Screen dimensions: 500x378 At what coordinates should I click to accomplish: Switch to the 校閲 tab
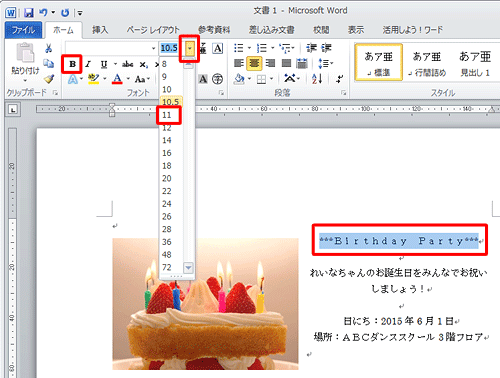pyautogui.click(x=321, y=30)
